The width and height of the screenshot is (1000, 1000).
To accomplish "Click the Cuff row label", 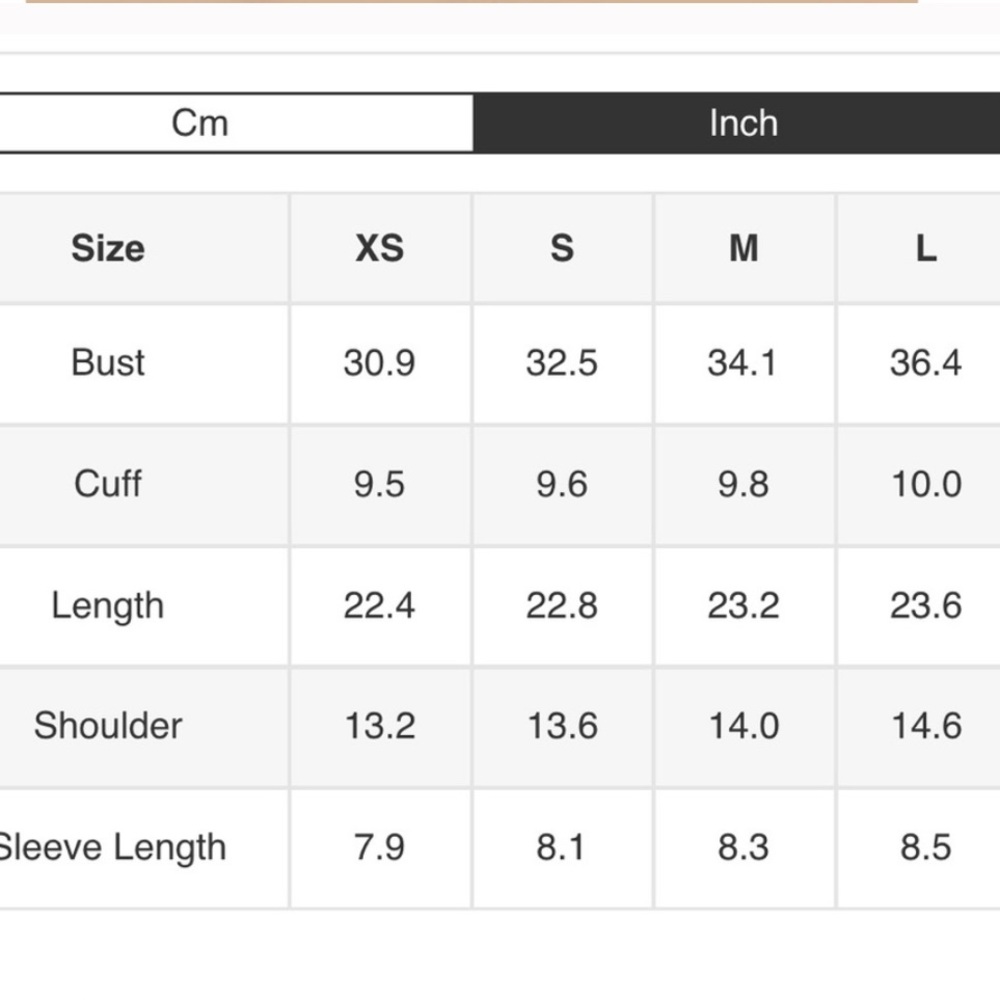I will point(108,484).
